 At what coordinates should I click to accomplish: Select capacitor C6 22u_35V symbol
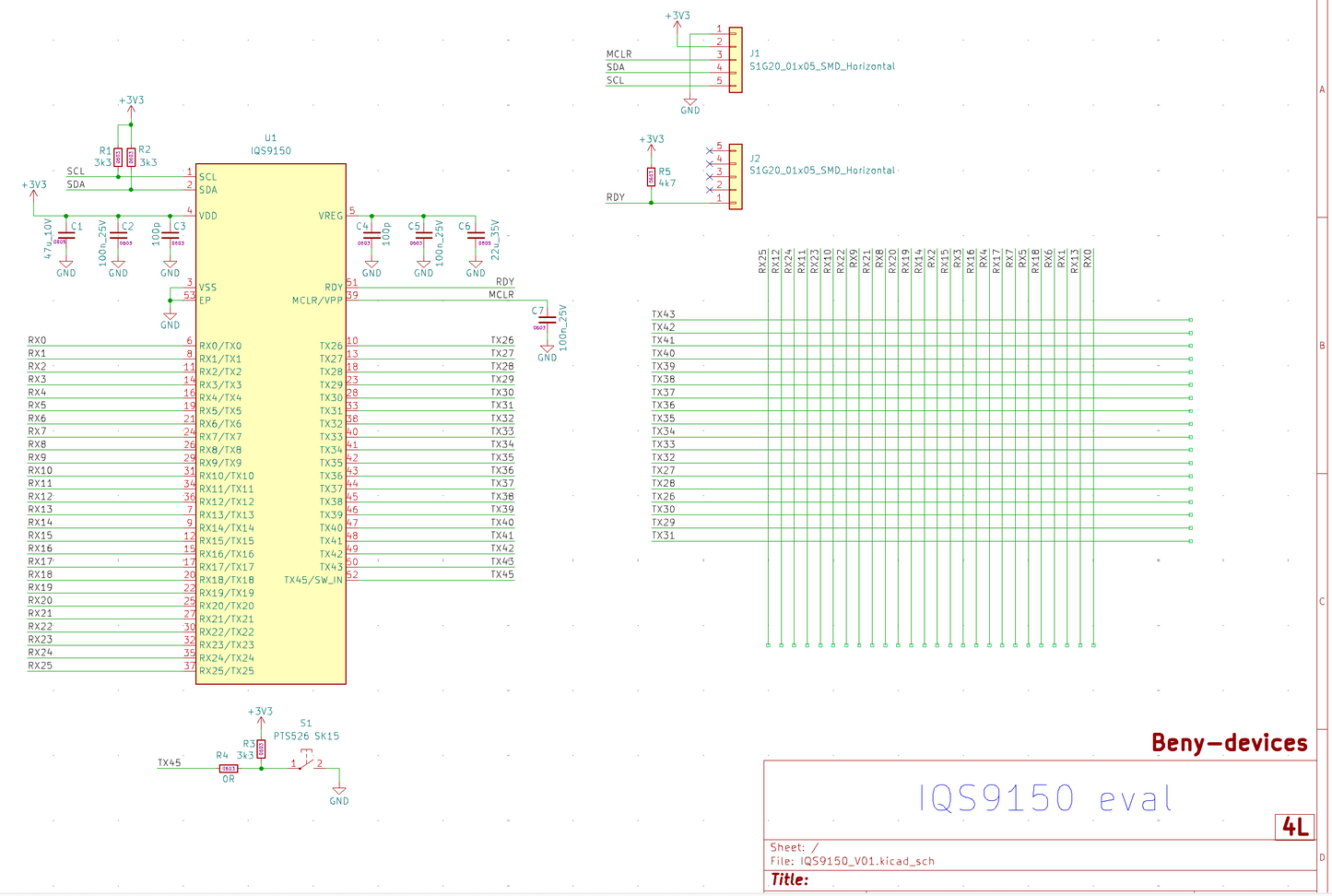click(476, 237)
